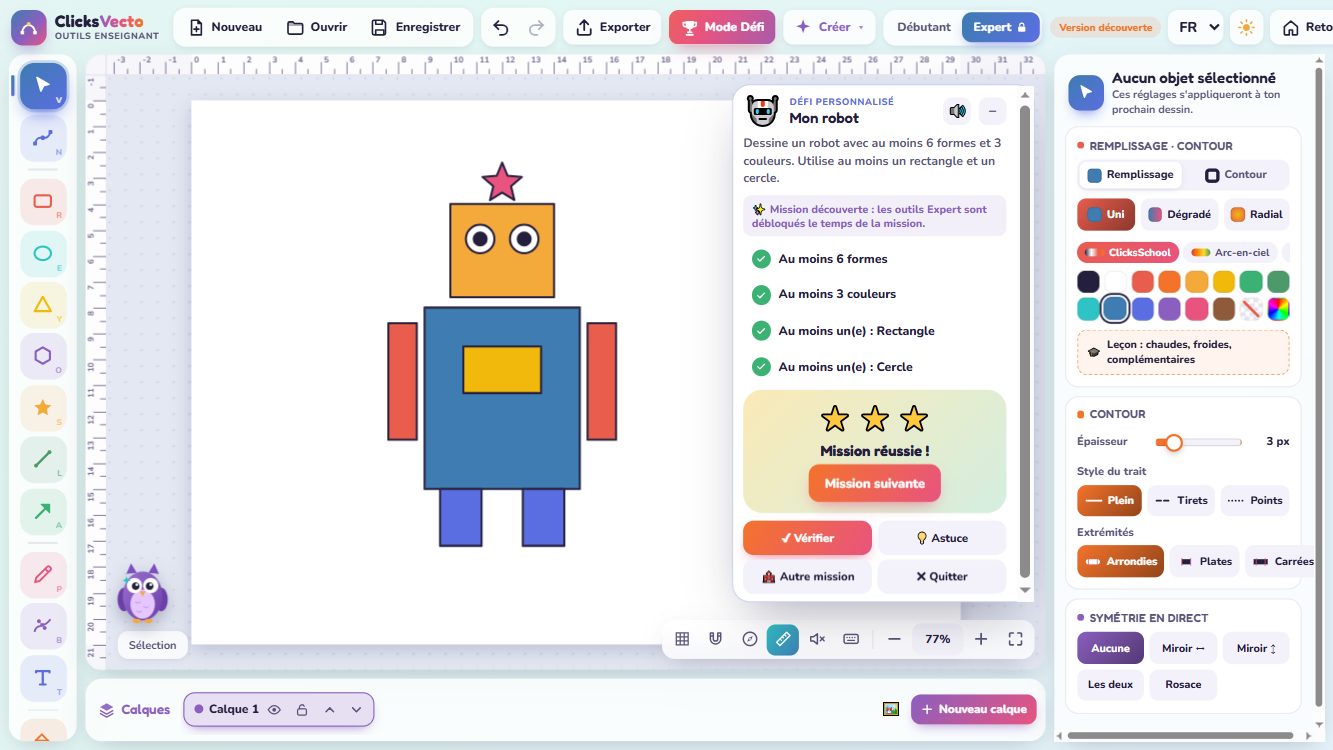Click the Vérifier button
1333x750 pixels.
tap(807, 538)
